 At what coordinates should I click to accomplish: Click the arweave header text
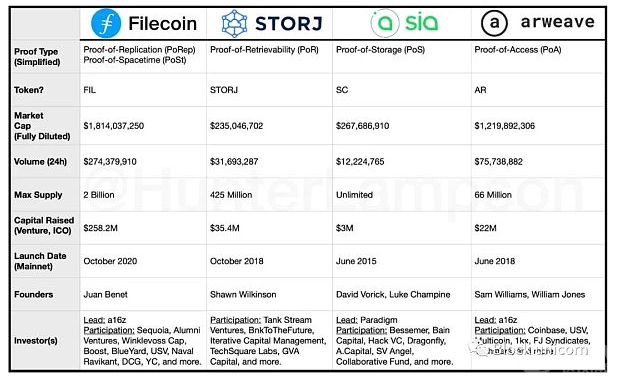[557, 22]
